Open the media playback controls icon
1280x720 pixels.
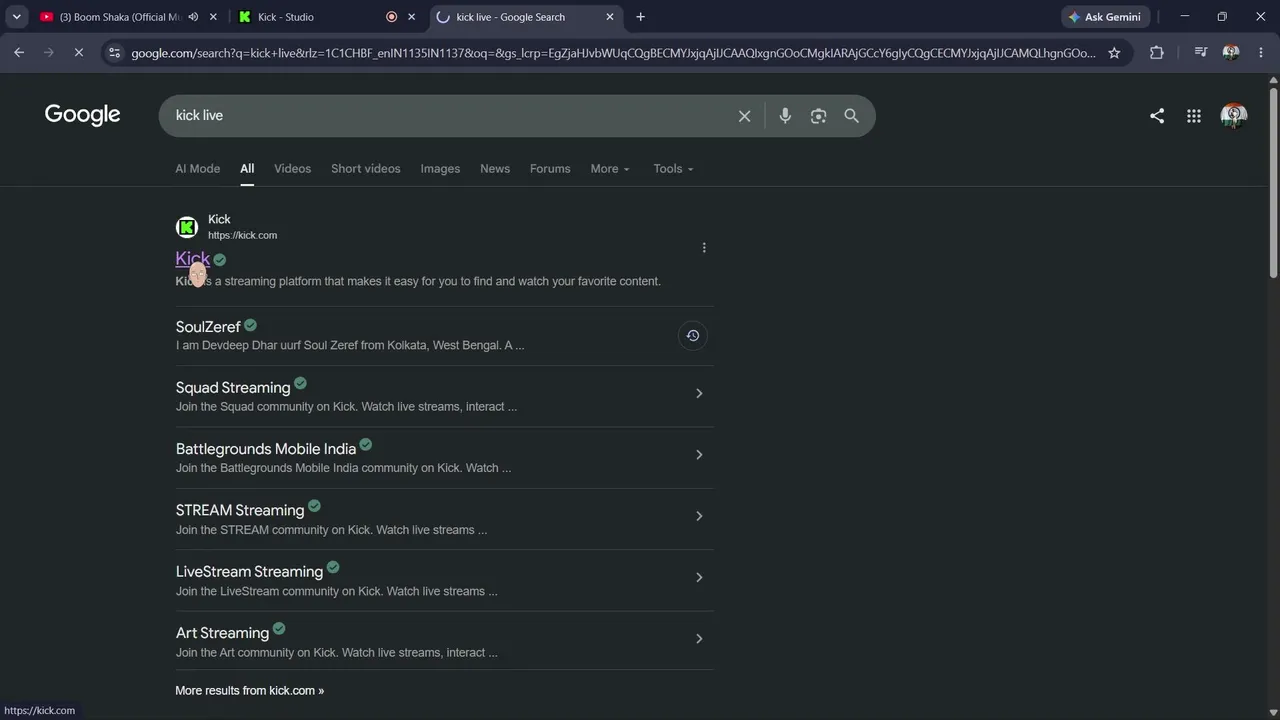(x=1201, y=53)
